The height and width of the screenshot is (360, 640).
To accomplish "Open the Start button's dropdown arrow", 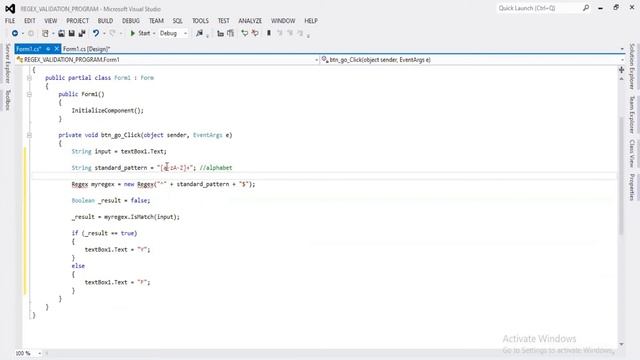I will 154,33.
